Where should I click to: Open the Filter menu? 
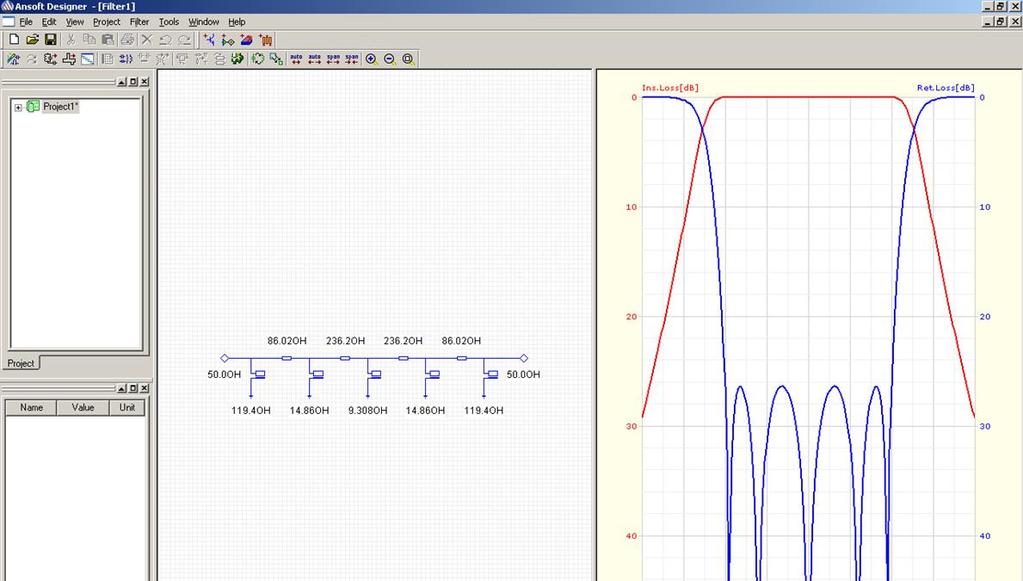pyautogui.click(x=139, y=22)
